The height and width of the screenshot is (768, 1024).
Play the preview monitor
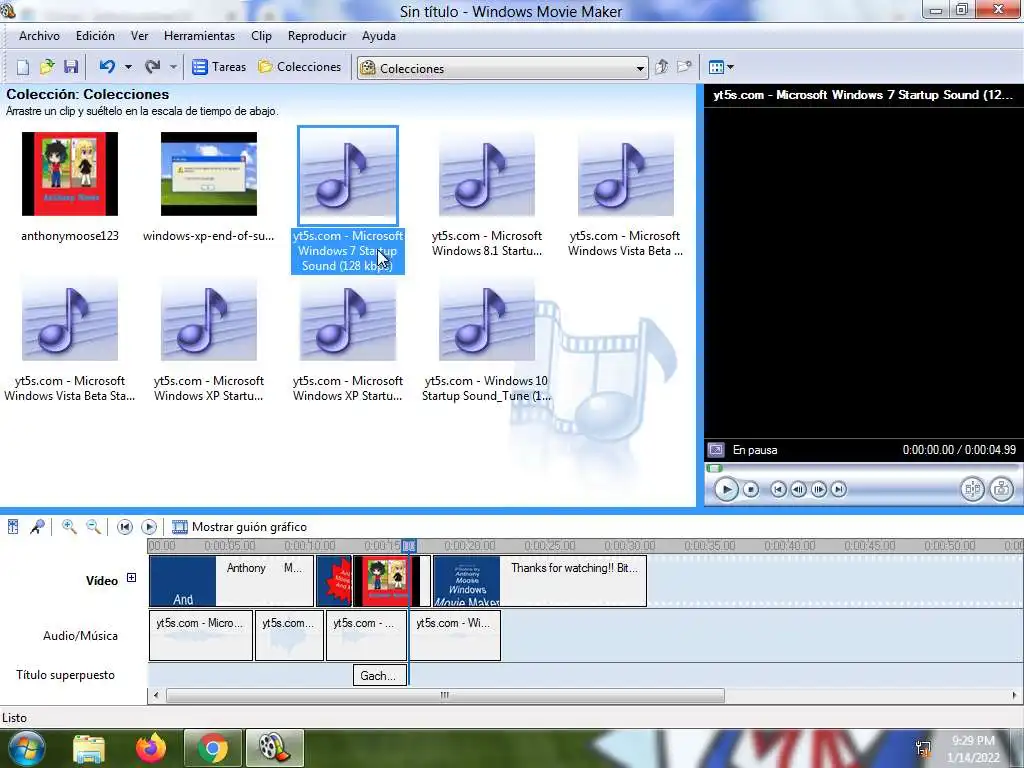[x=726, y=489]
